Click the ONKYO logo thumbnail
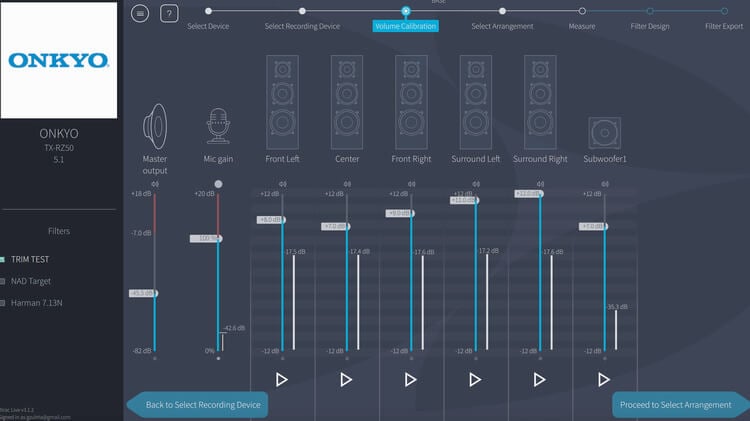This screenshot has width=750, height=421. pos(59,60)
